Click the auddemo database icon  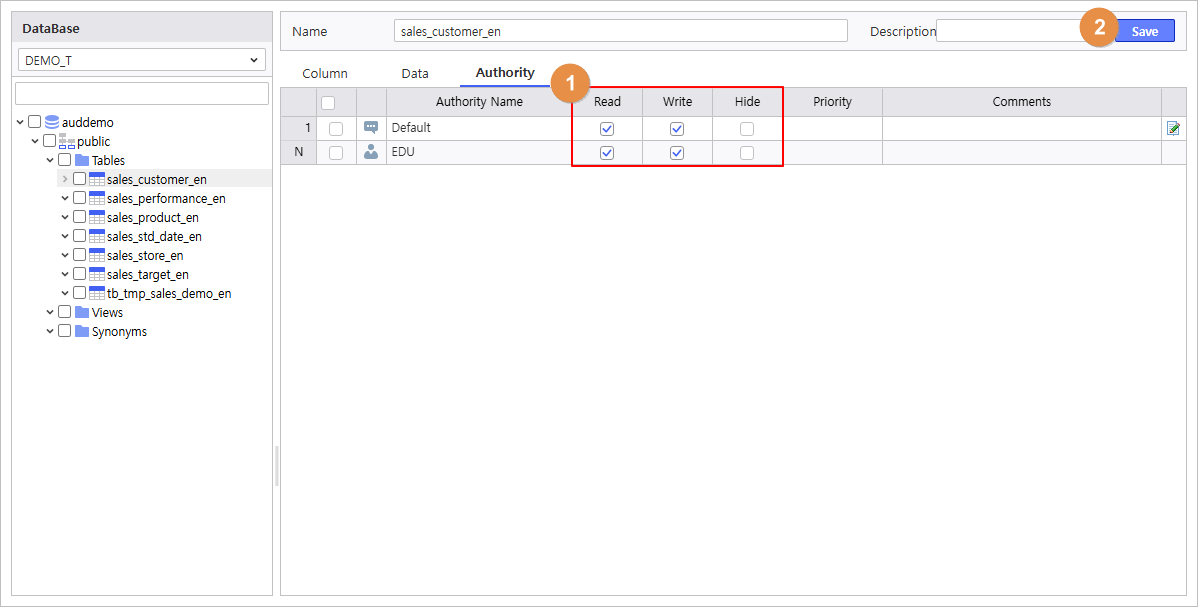point(52,122)
